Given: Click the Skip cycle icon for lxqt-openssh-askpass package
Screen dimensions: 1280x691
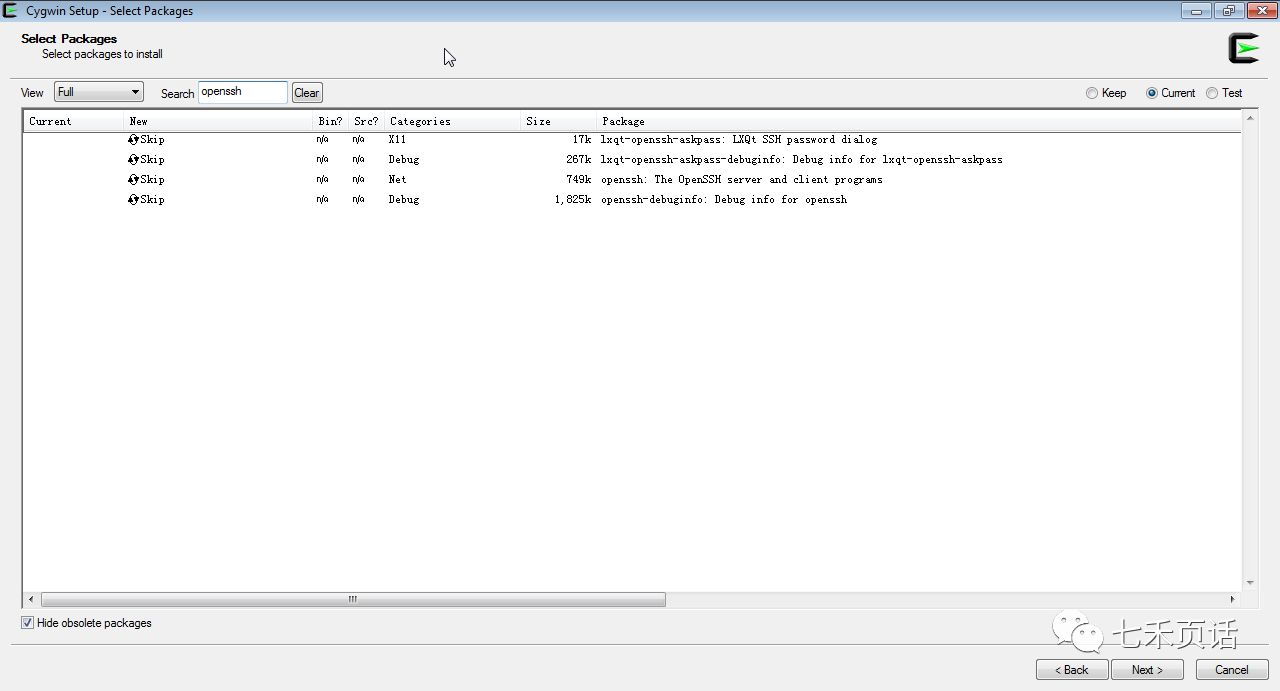Looking at the screenshot, I should (133, 140).
